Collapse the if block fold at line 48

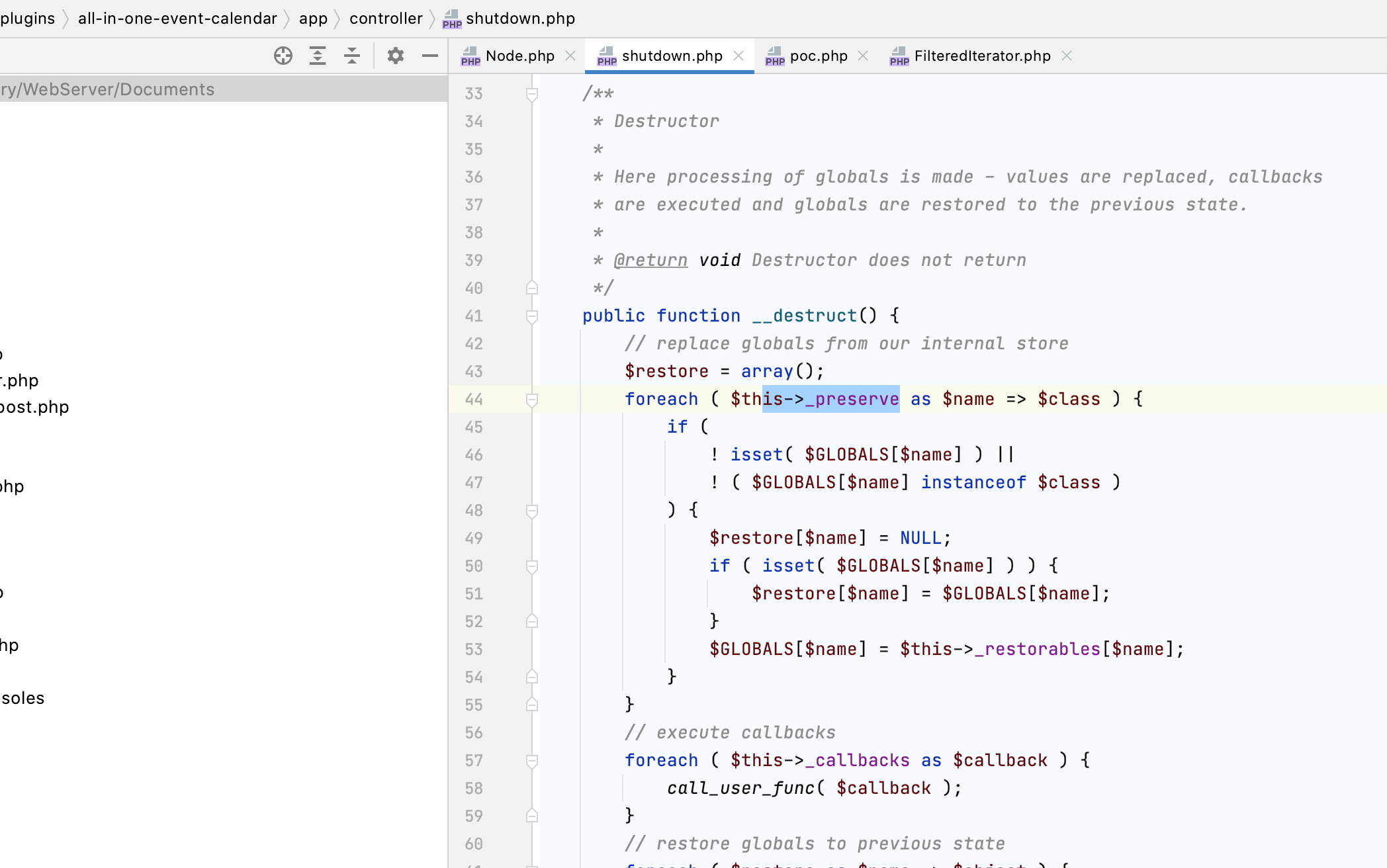pyautogui.click(x=532, y=511)
